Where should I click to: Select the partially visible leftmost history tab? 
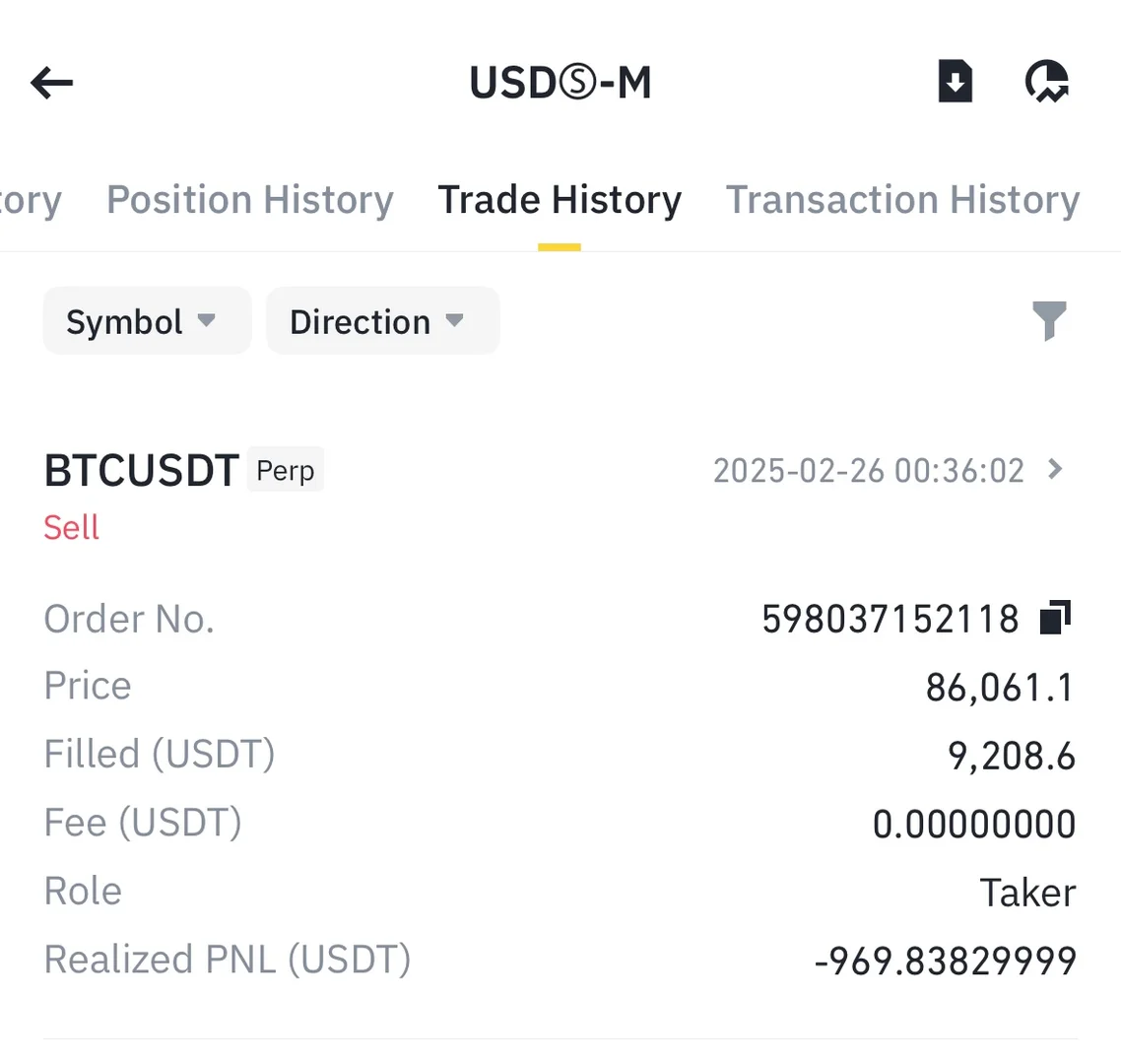tap(30, 200)
